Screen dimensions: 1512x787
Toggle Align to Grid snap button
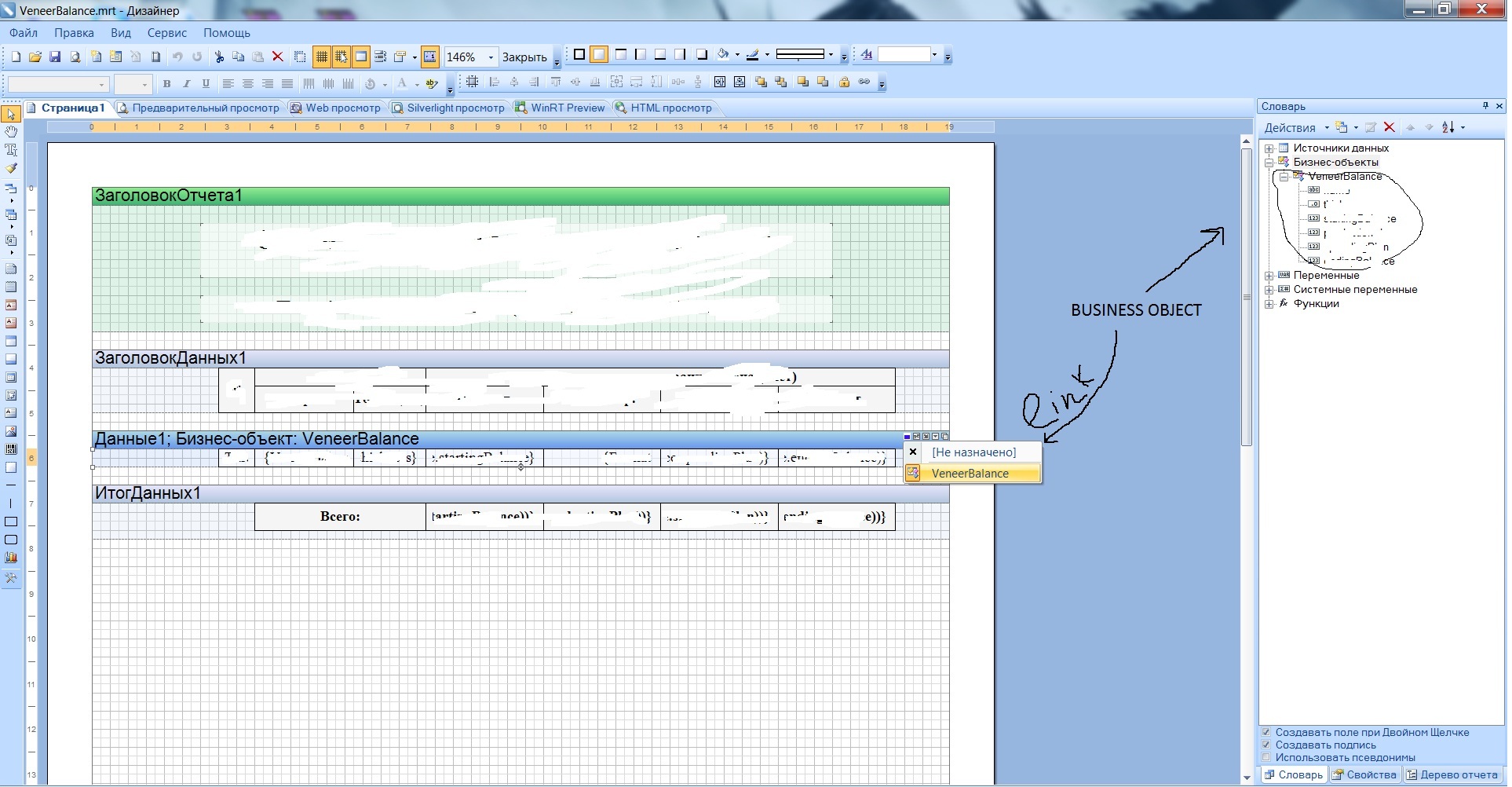coord(341,57)
